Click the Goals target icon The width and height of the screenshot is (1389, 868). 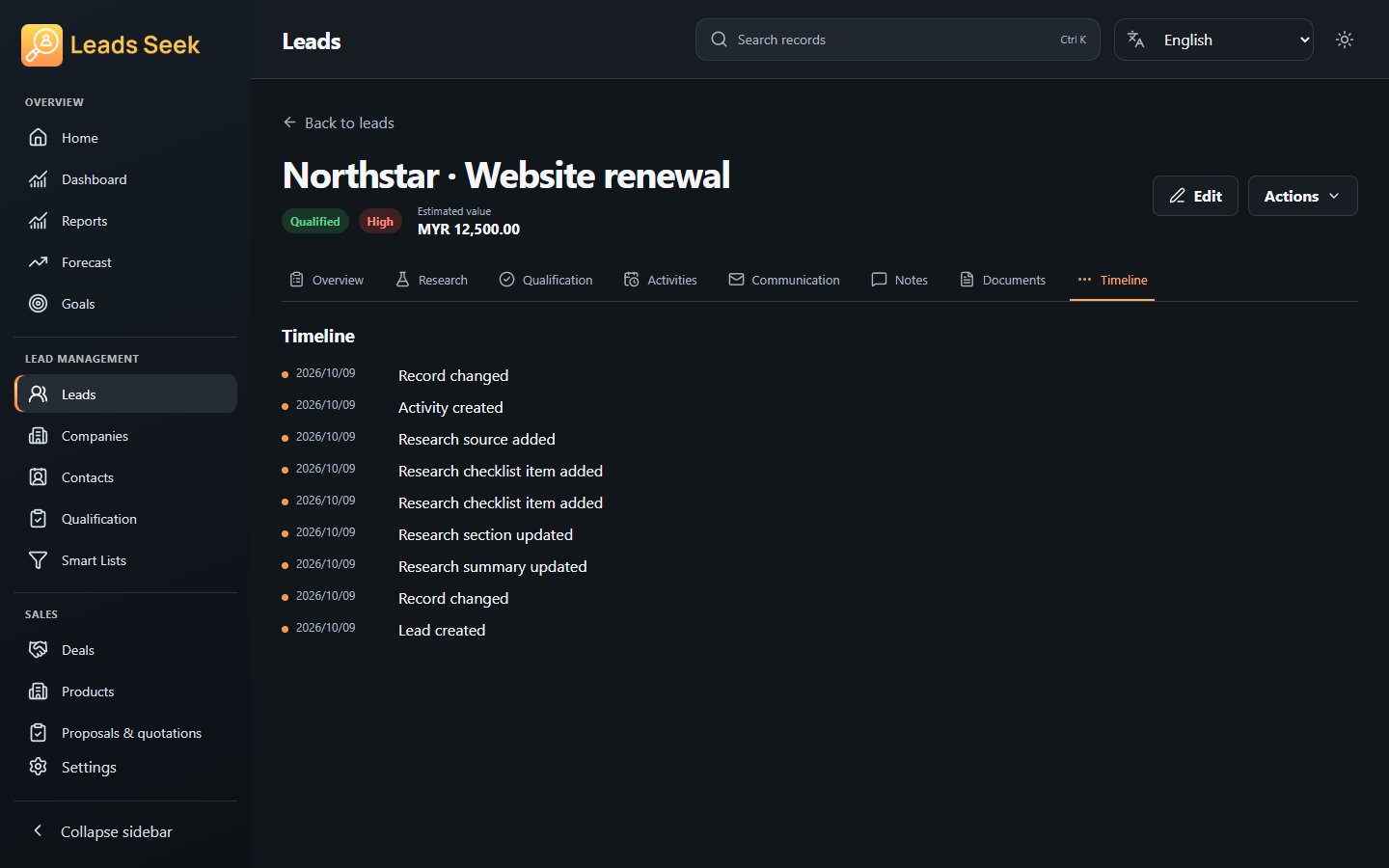(x=38, y=304)
